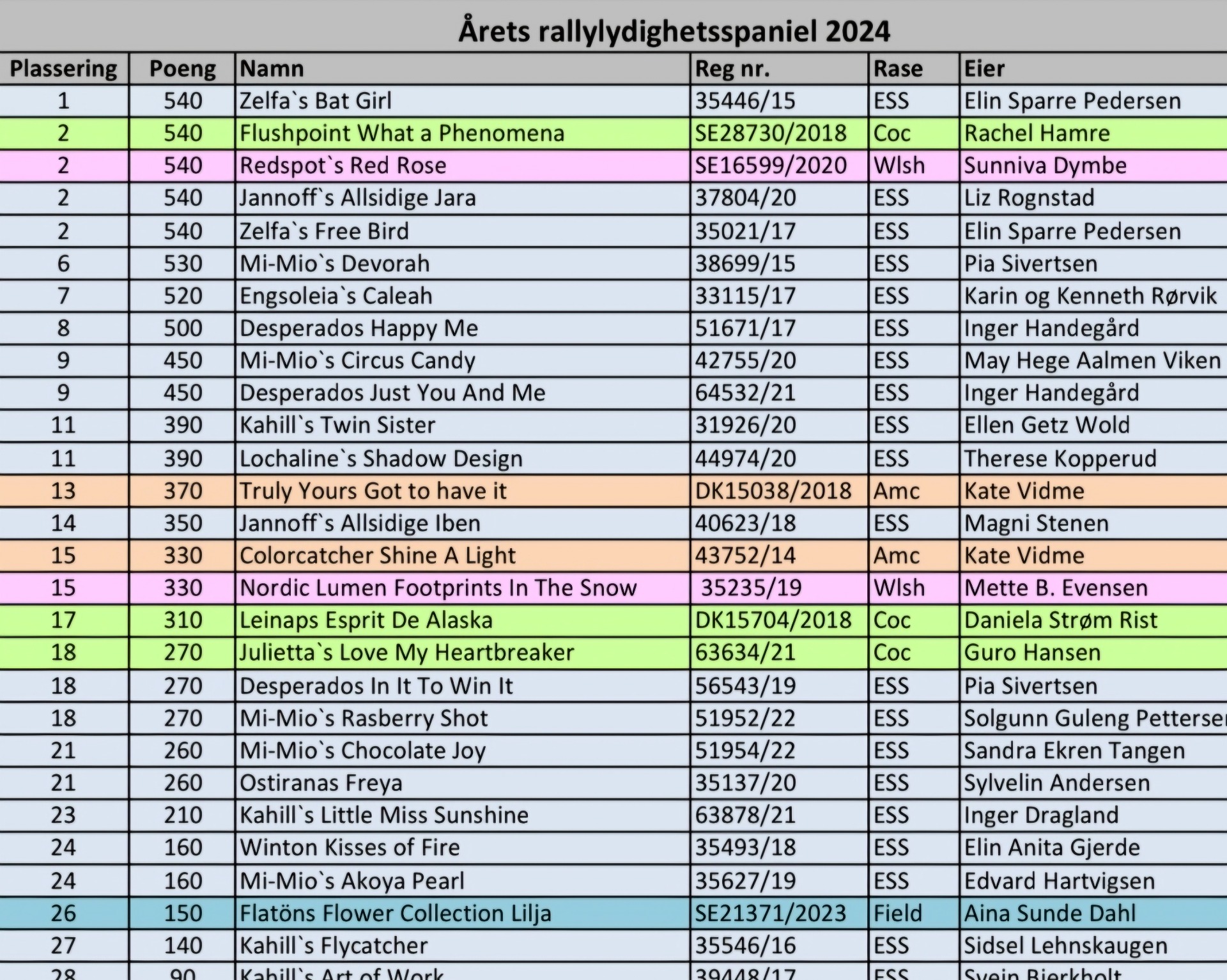
Task: Select the 'Plassering' column header
Action: [x=63, y=69]
